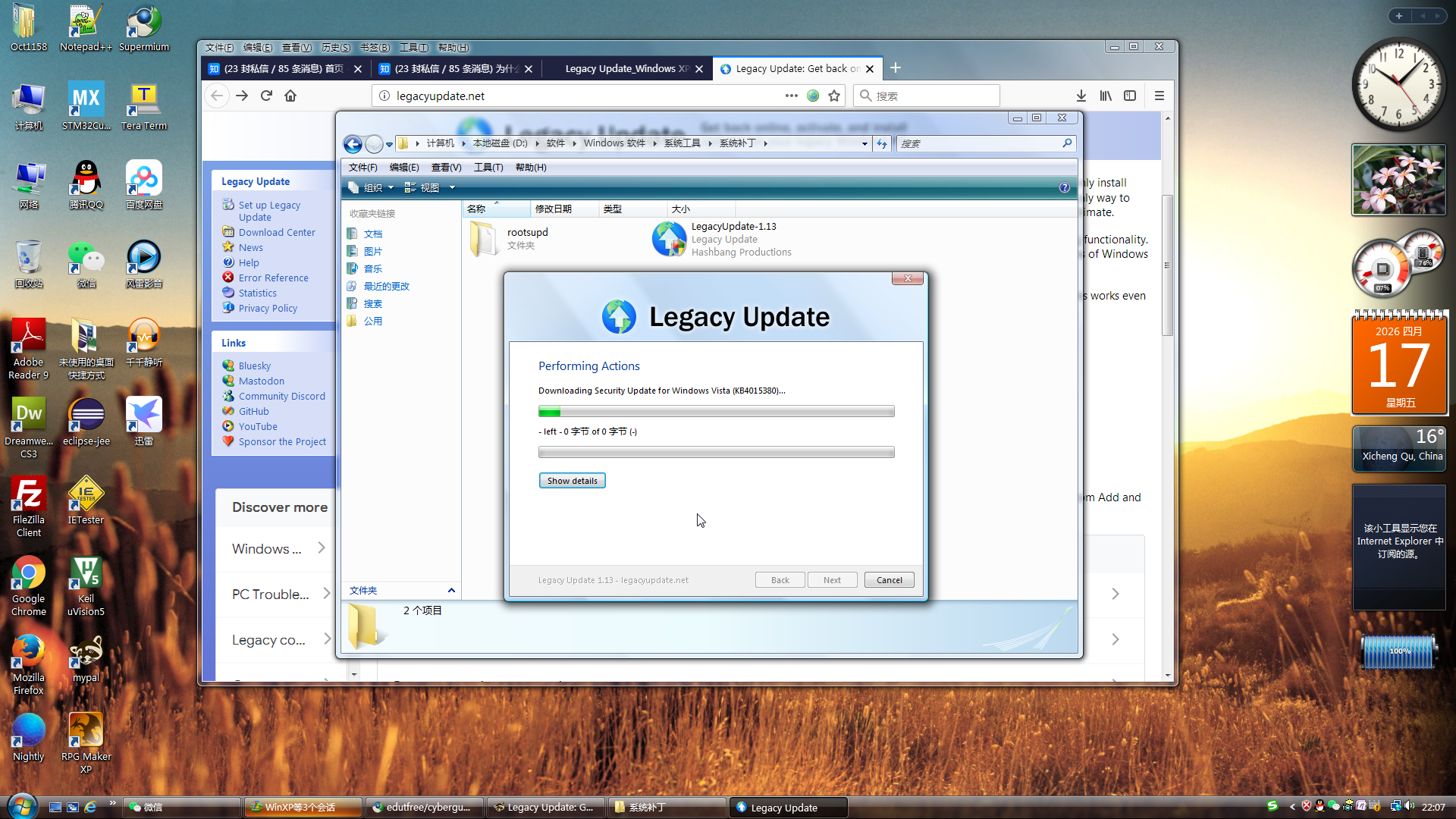
Task: Click Explorer help question icon
Action: (x=1064, y=187)
